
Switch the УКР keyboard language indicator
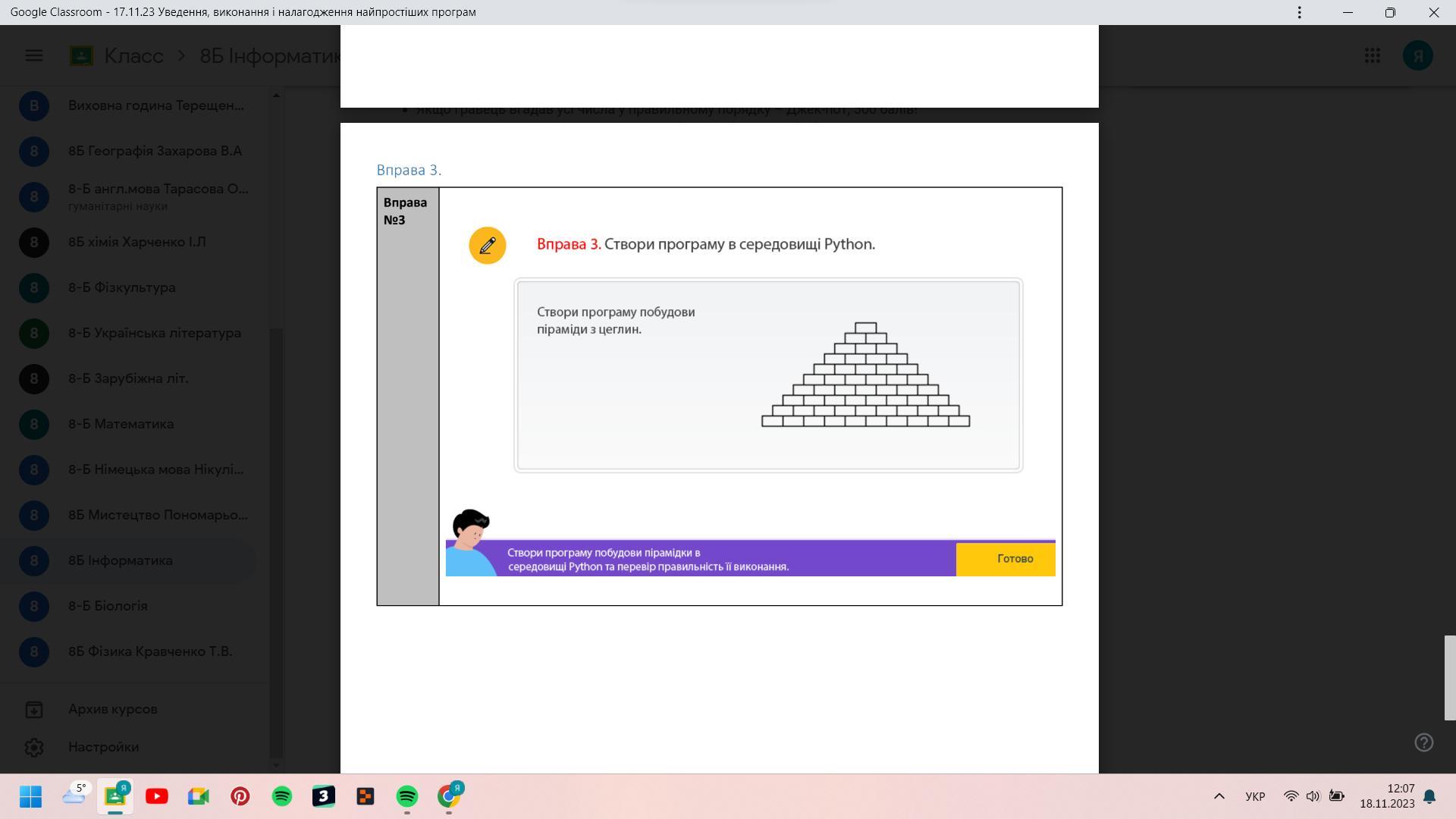point(1254,796)
